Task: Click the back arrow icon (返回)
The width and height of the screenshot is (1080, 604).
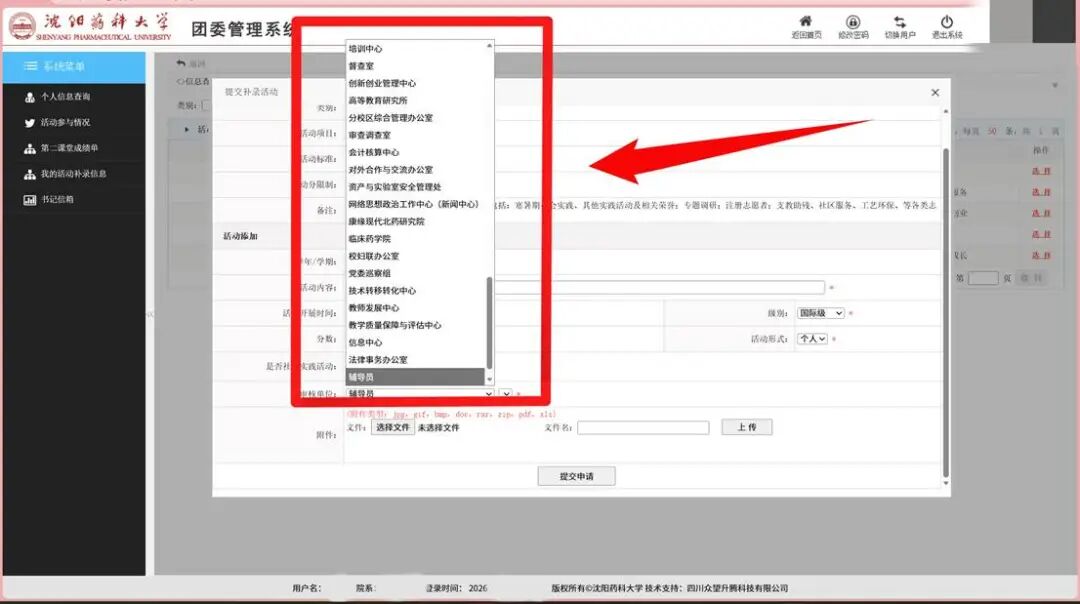Action: (x=180, y=63)
